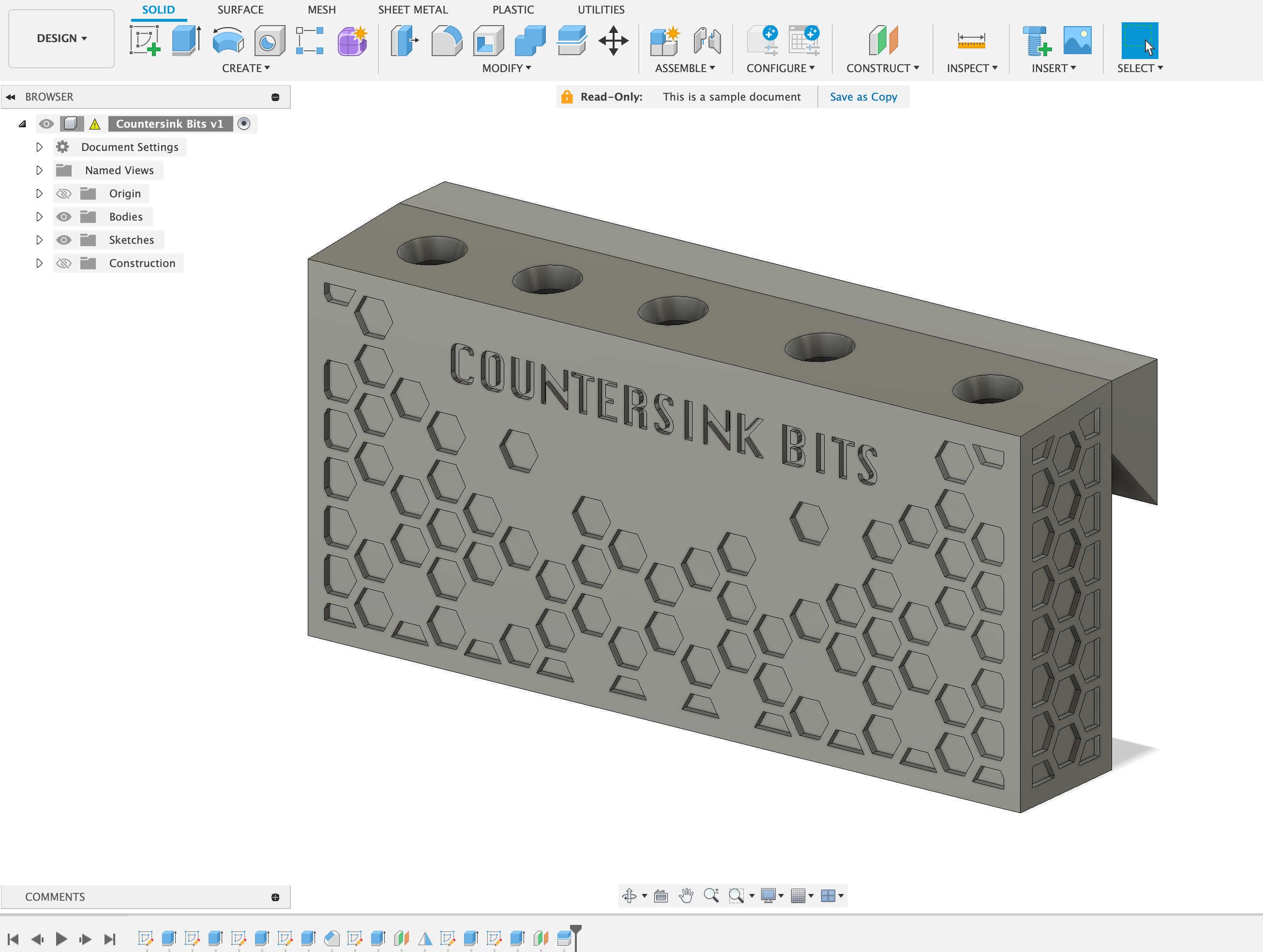Show the hidden Origin folder
The width and height of the screenshot is (1263, 952).
click(x=64, y=193)
